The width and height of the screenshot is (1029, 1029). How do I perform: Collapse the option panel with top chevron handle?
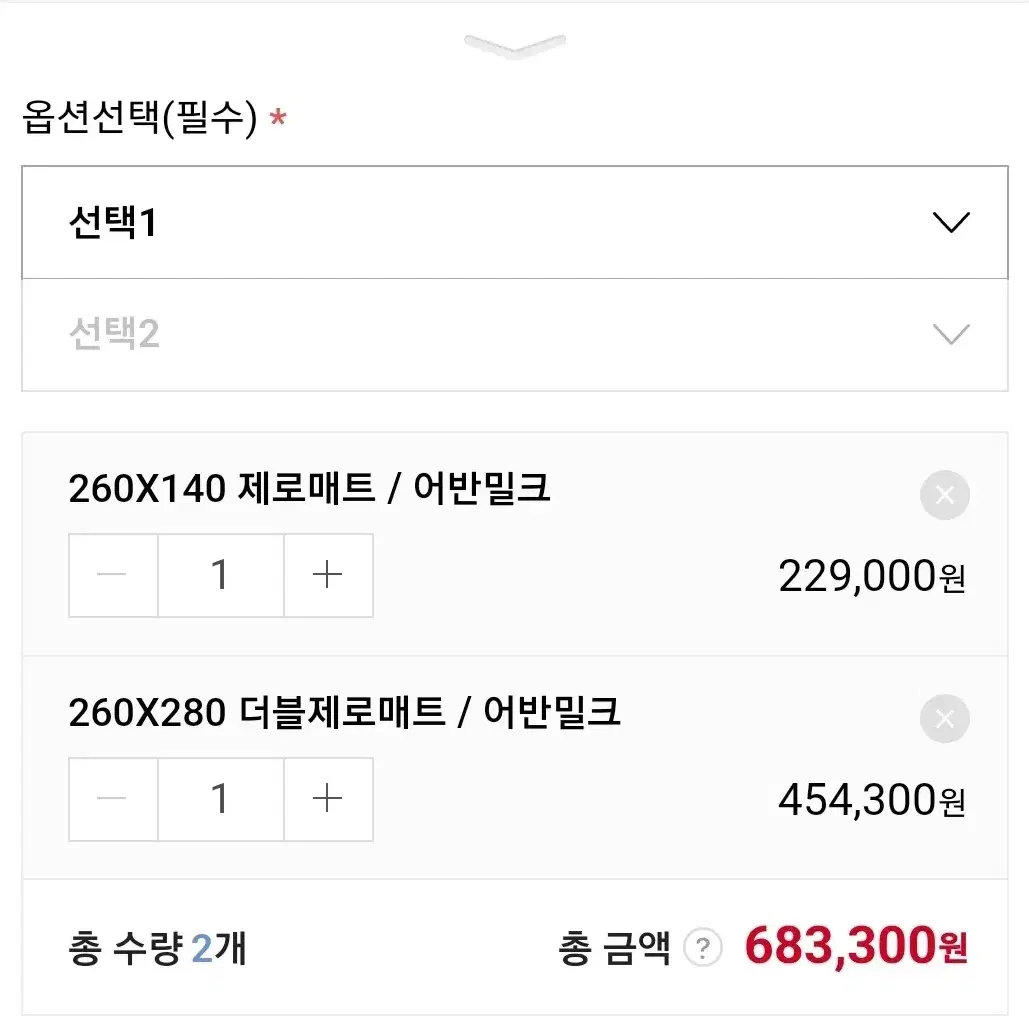coord(514,45)
